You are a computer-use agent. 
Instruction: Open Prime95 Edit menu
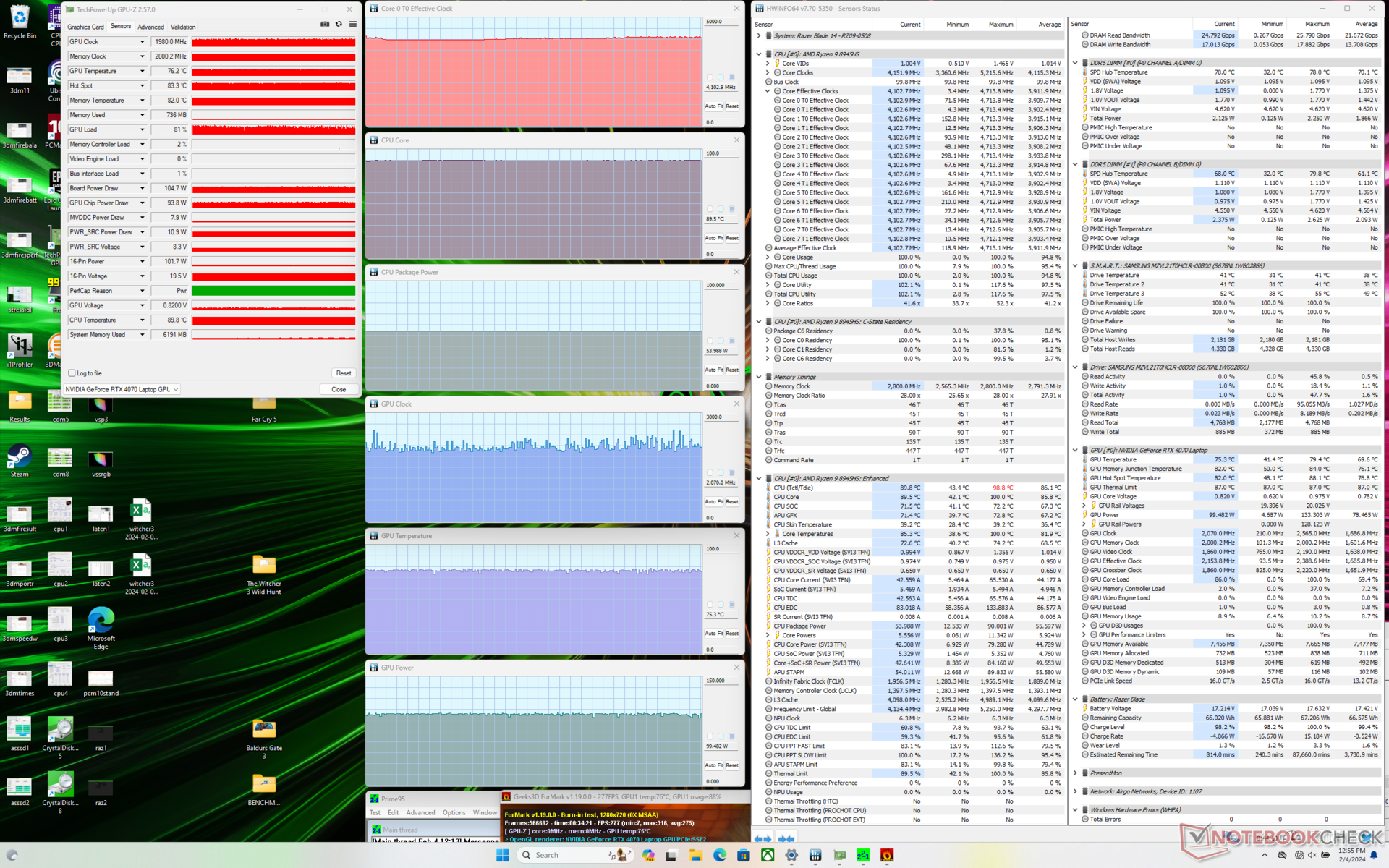click(393, 813)
